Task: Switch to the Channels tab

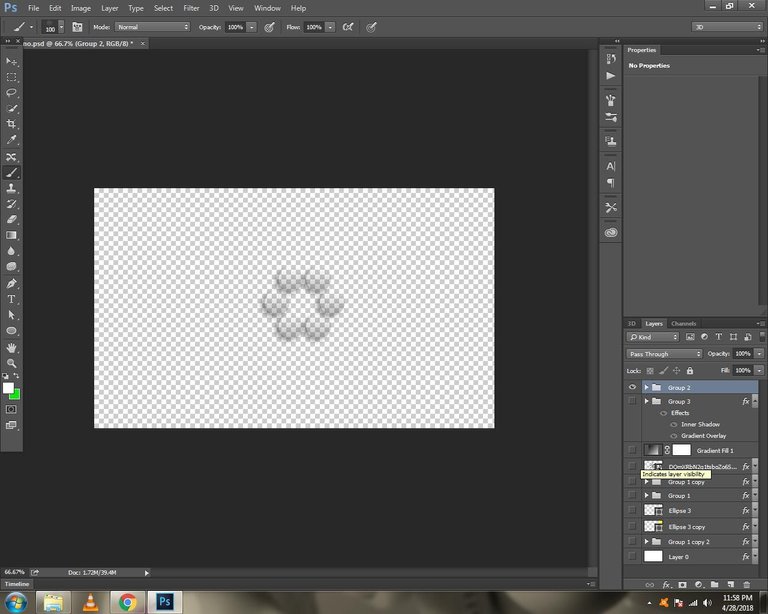Action: 683,323
